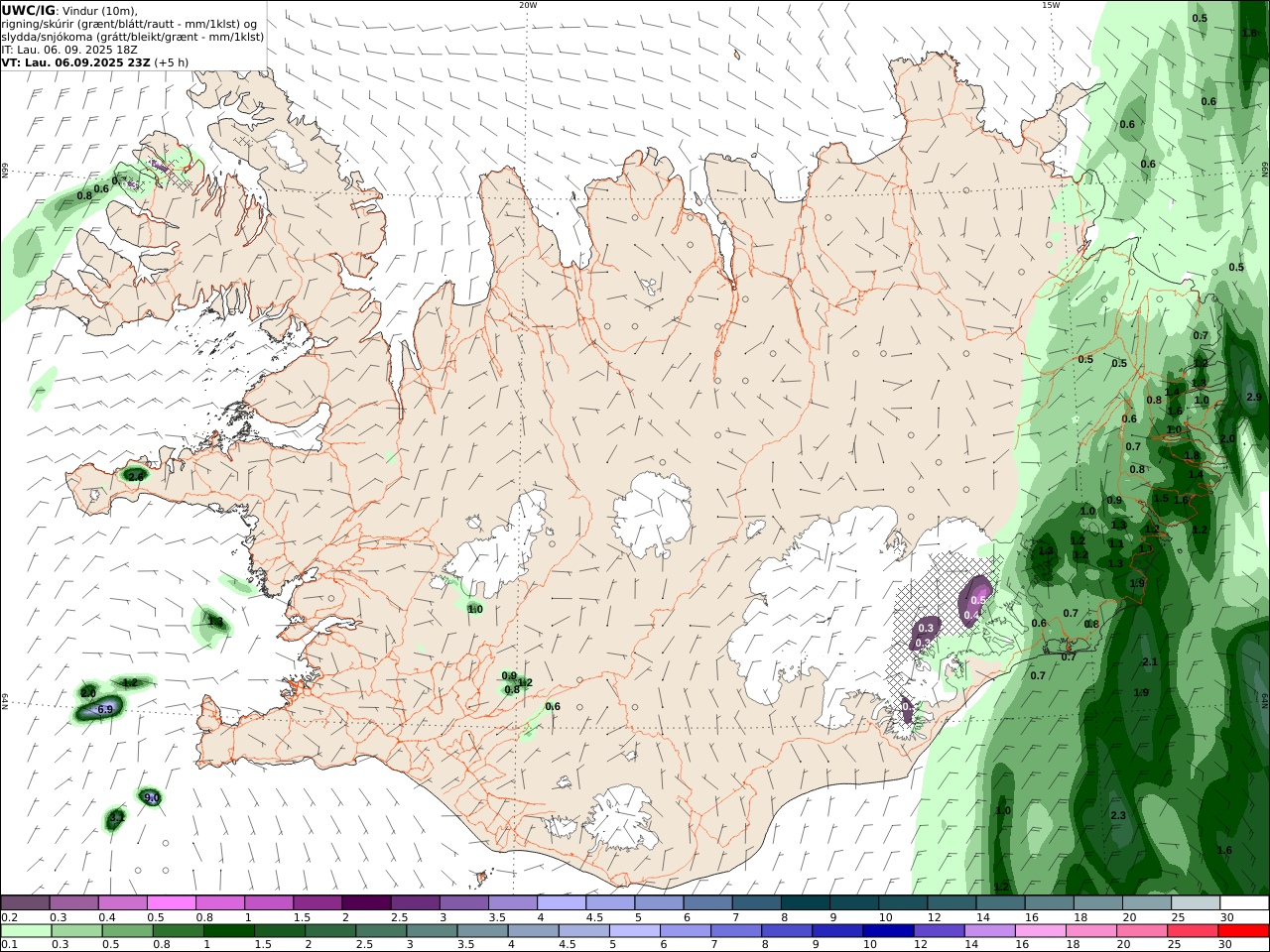Click the 'VT: Lau. 06.09.2025 23Z (+5 h)' line

[95, 62]
